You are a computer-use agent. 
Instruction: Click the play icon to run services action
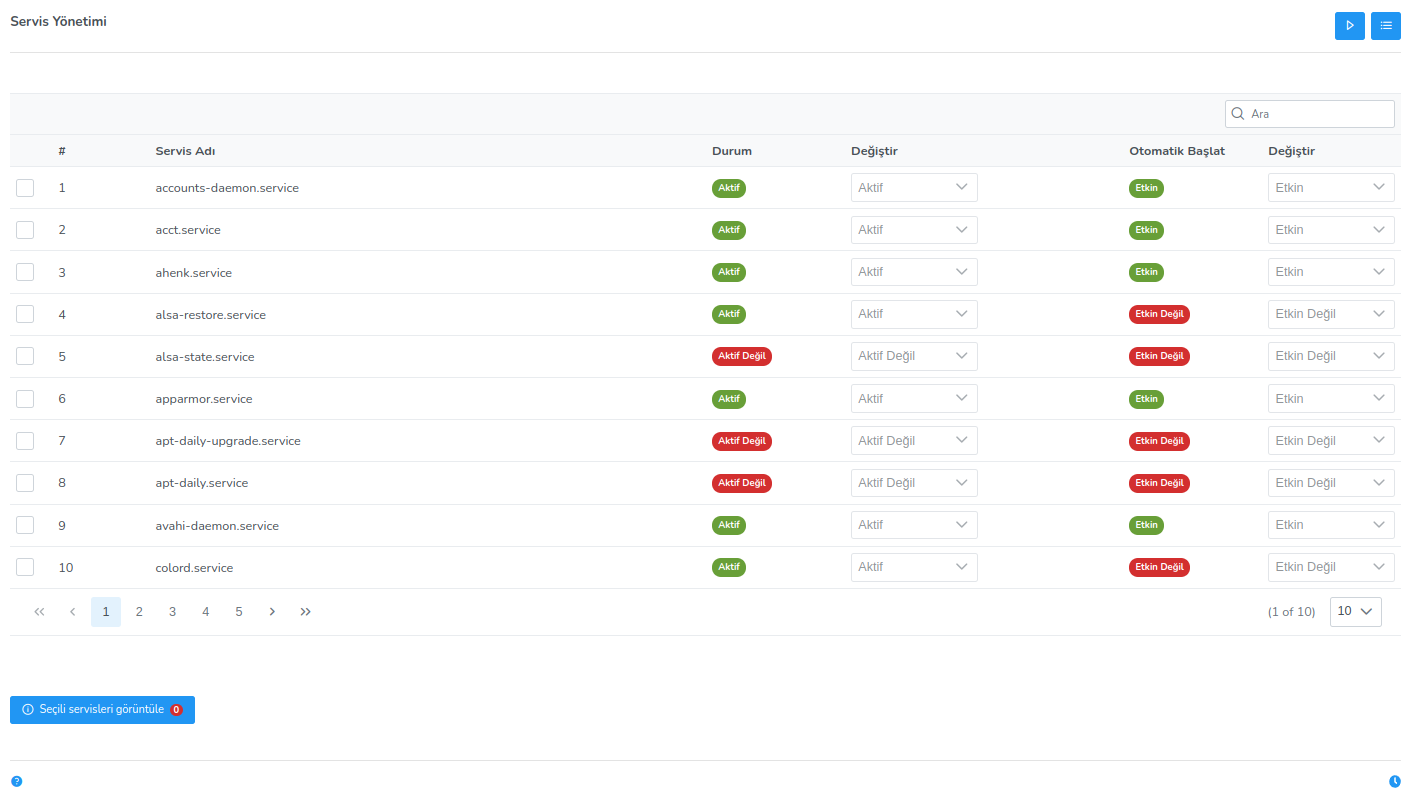pyautogui.click(x=1349, y=25)
